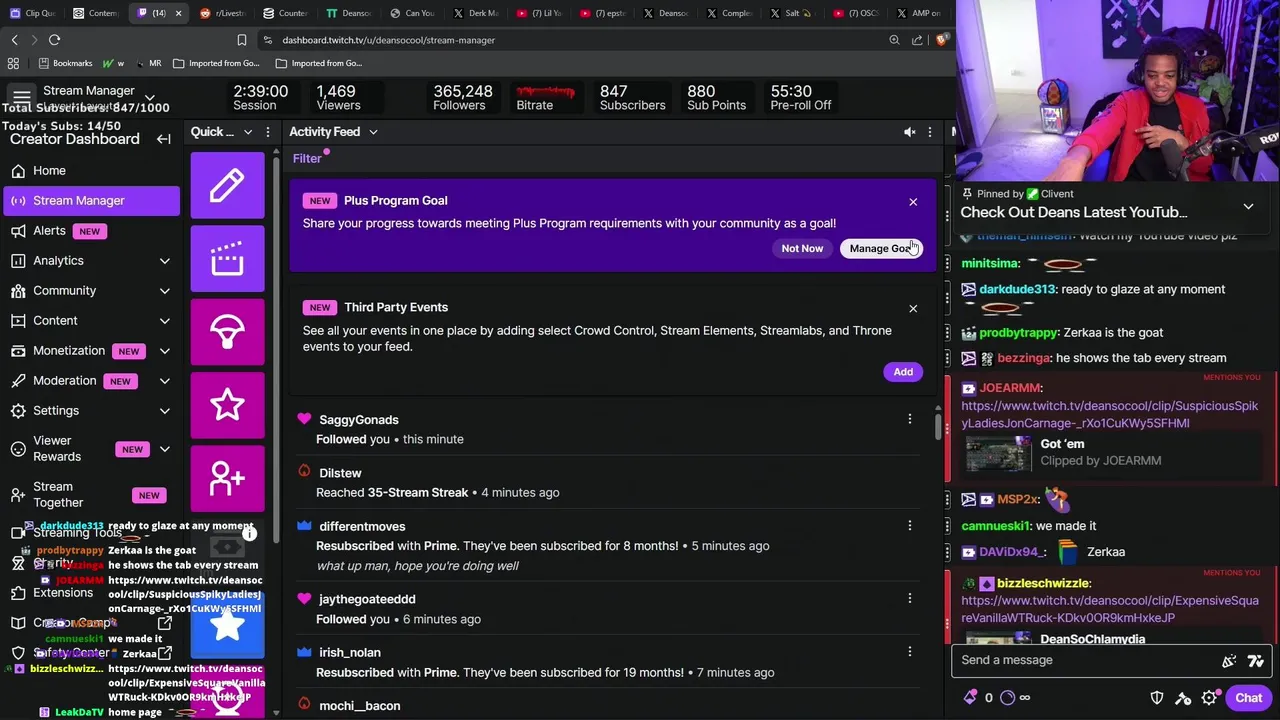1280x720 pixels.
Task: Open options for jaythegoateddd follow event
Action: point(909,598)
